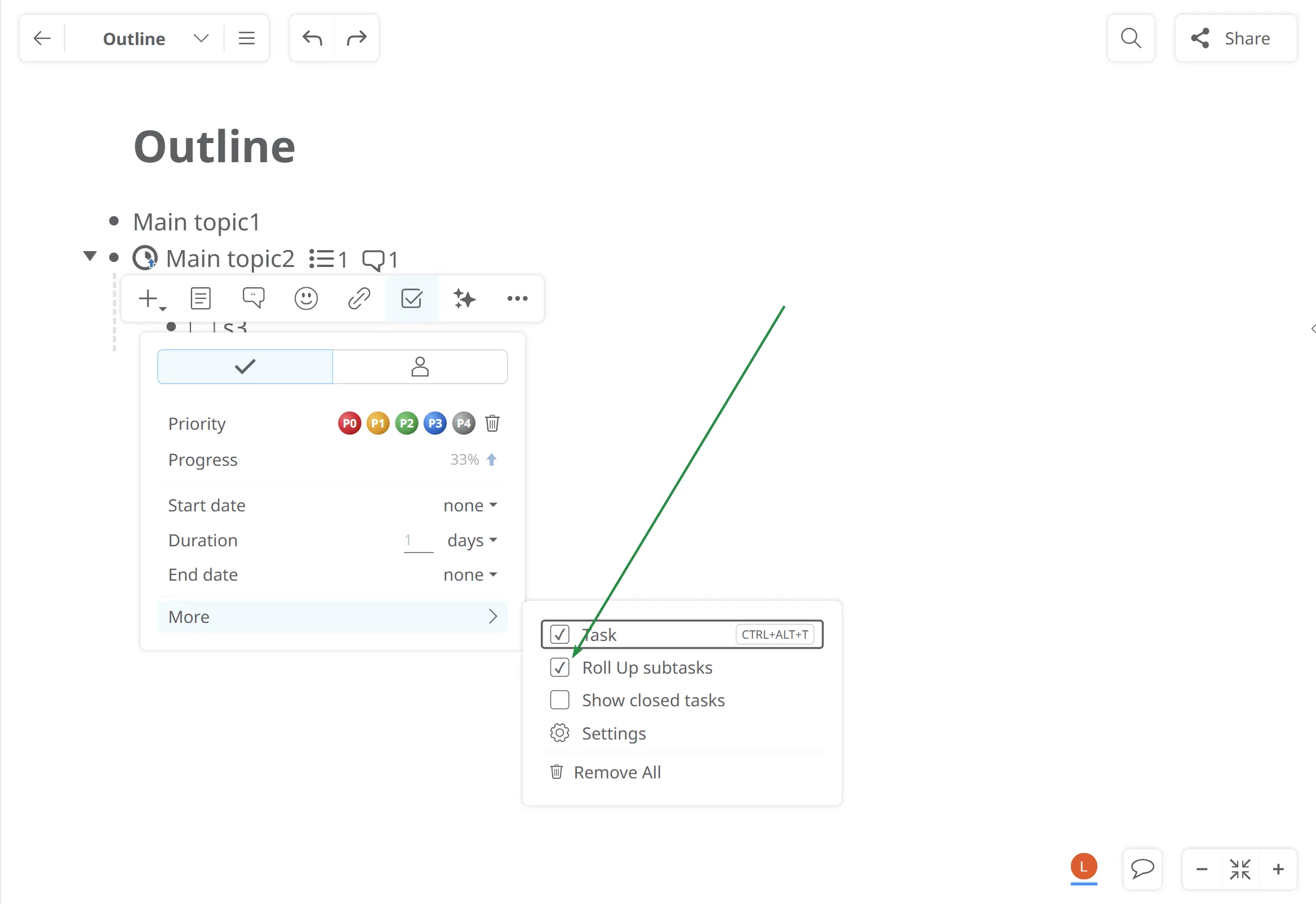Open AI sparkle tool
1316x904 pixels.
click(x=464, y=299)
